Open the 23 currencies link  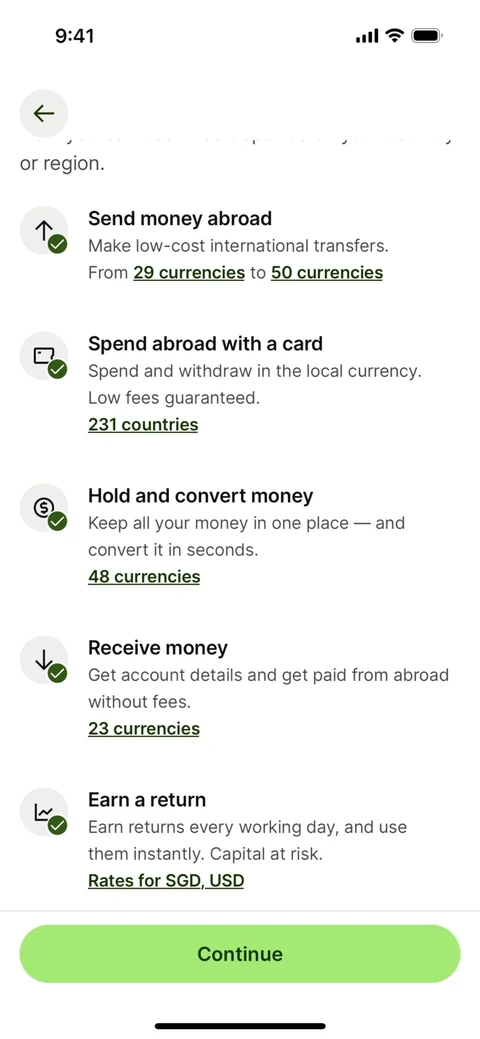pos(144,728)
